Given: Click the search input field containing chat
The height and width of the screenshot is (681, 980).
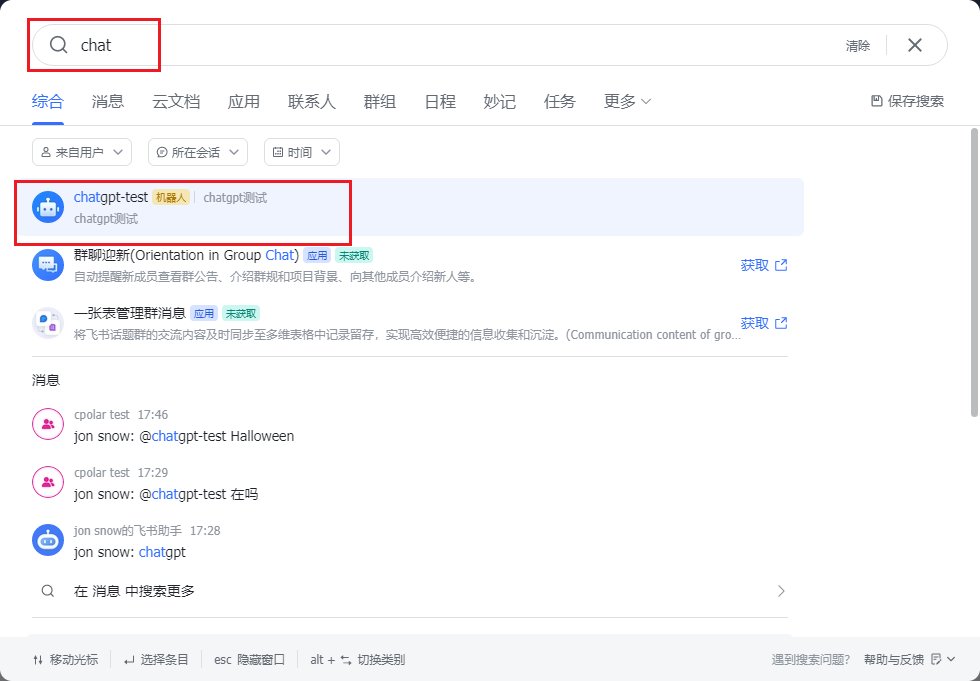Looking at the screenshot, I should [x=450, y=45].
